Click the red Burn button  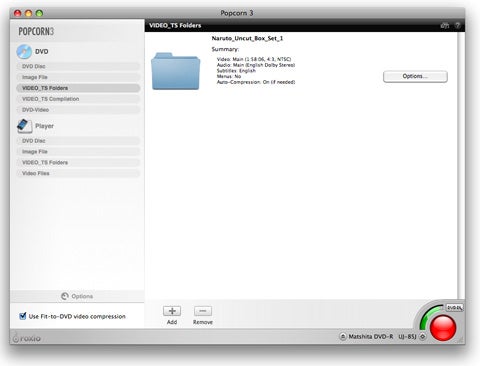pos(443,328)
